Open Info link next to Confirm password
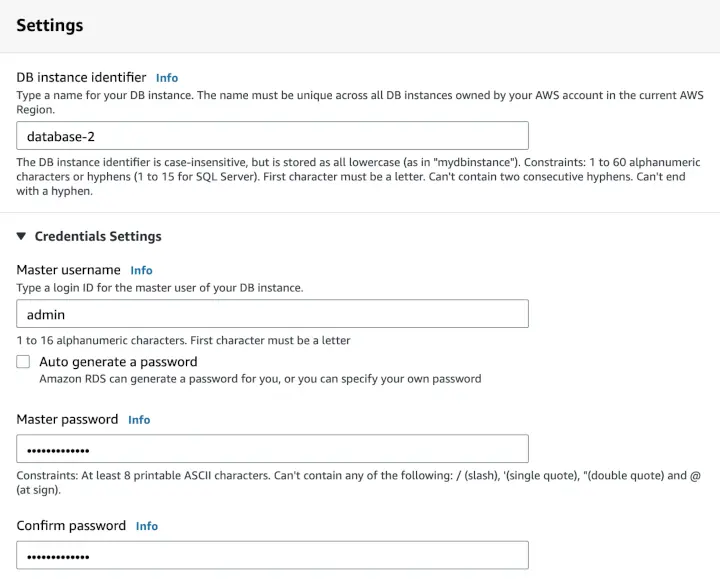720x579 pixels. click(x=147, y=526)
